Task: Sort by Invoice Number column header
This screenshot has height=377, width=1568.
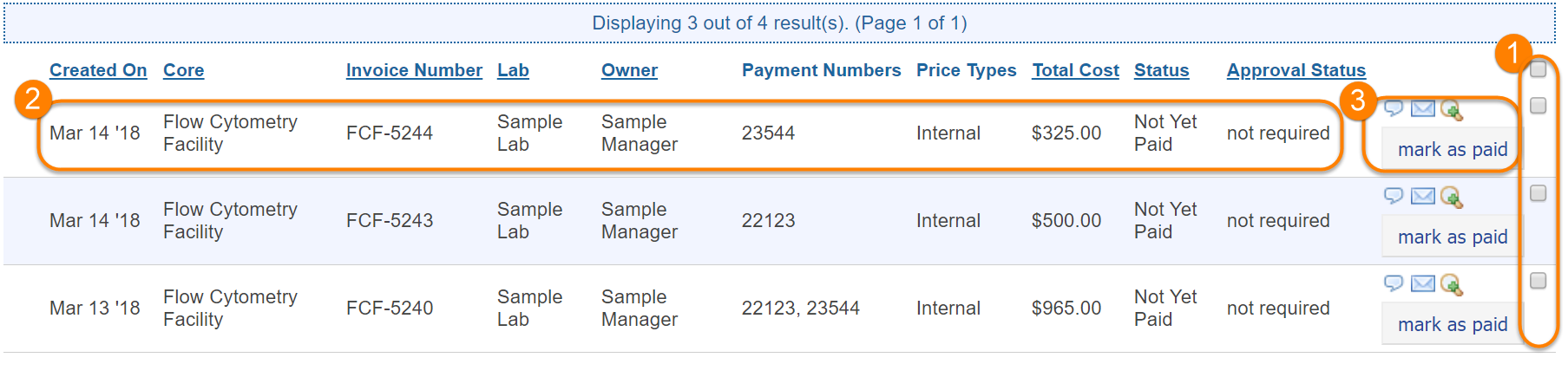Action: pos(414,70)
